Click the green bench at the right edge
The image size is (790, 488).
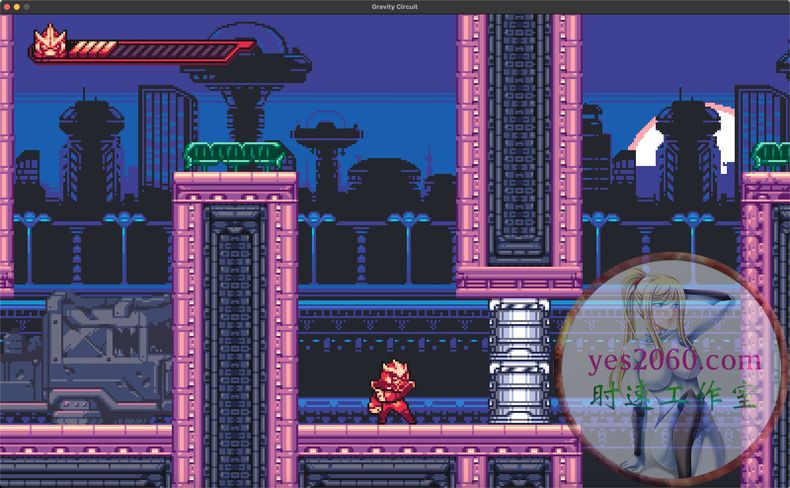coord(771,155)
